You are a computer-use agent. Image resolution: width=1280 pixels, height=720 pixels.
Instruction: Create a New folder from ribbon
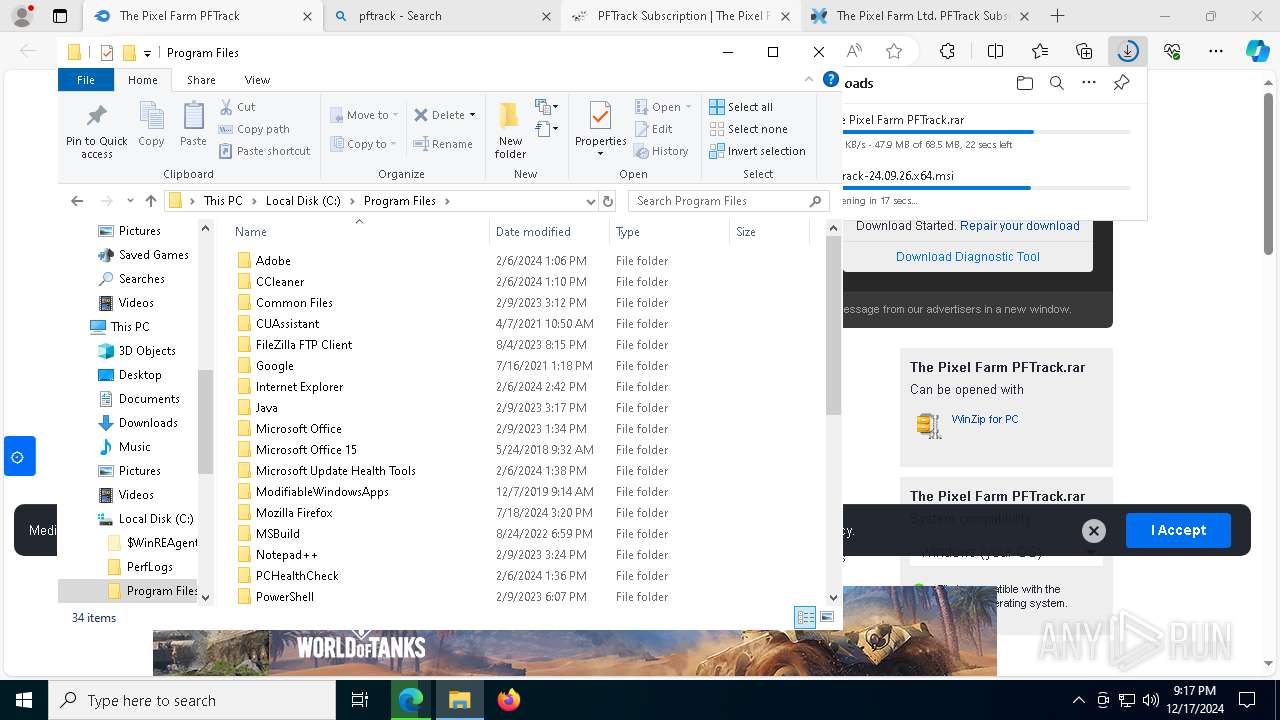tap(510, 130)
